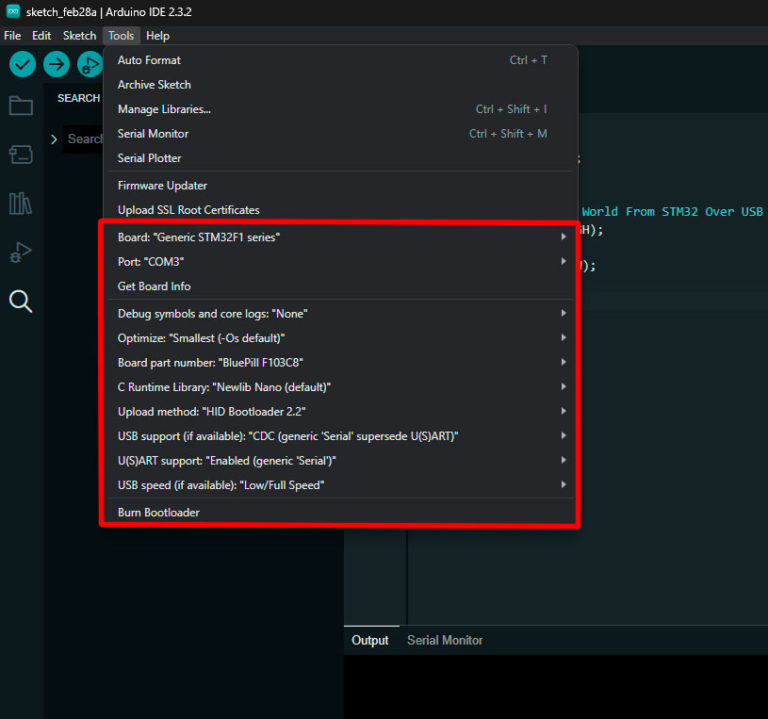Start debugging with the Debug toolbar icon
The width and height of the screenshot is (768, 719).
tap(90, 64)
